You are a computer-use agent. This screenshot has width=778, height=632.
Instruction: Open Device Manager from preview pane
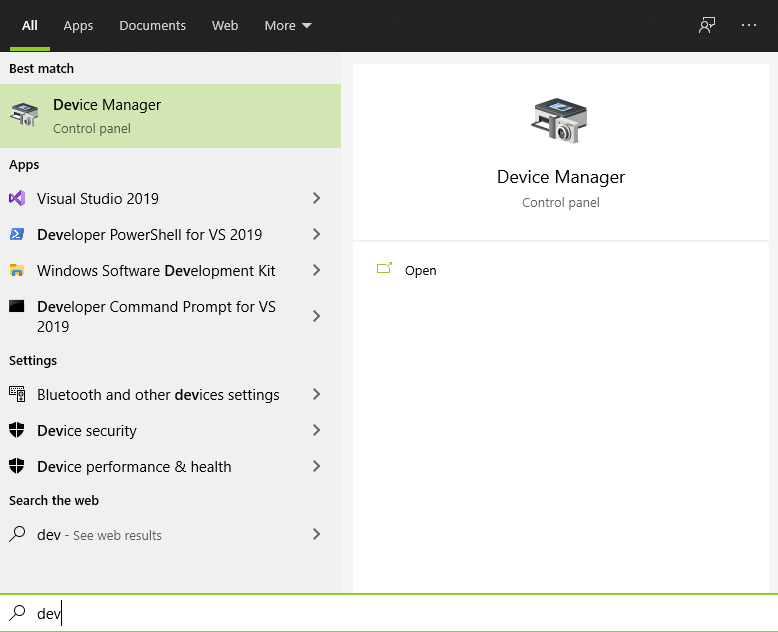click(420, 270)
